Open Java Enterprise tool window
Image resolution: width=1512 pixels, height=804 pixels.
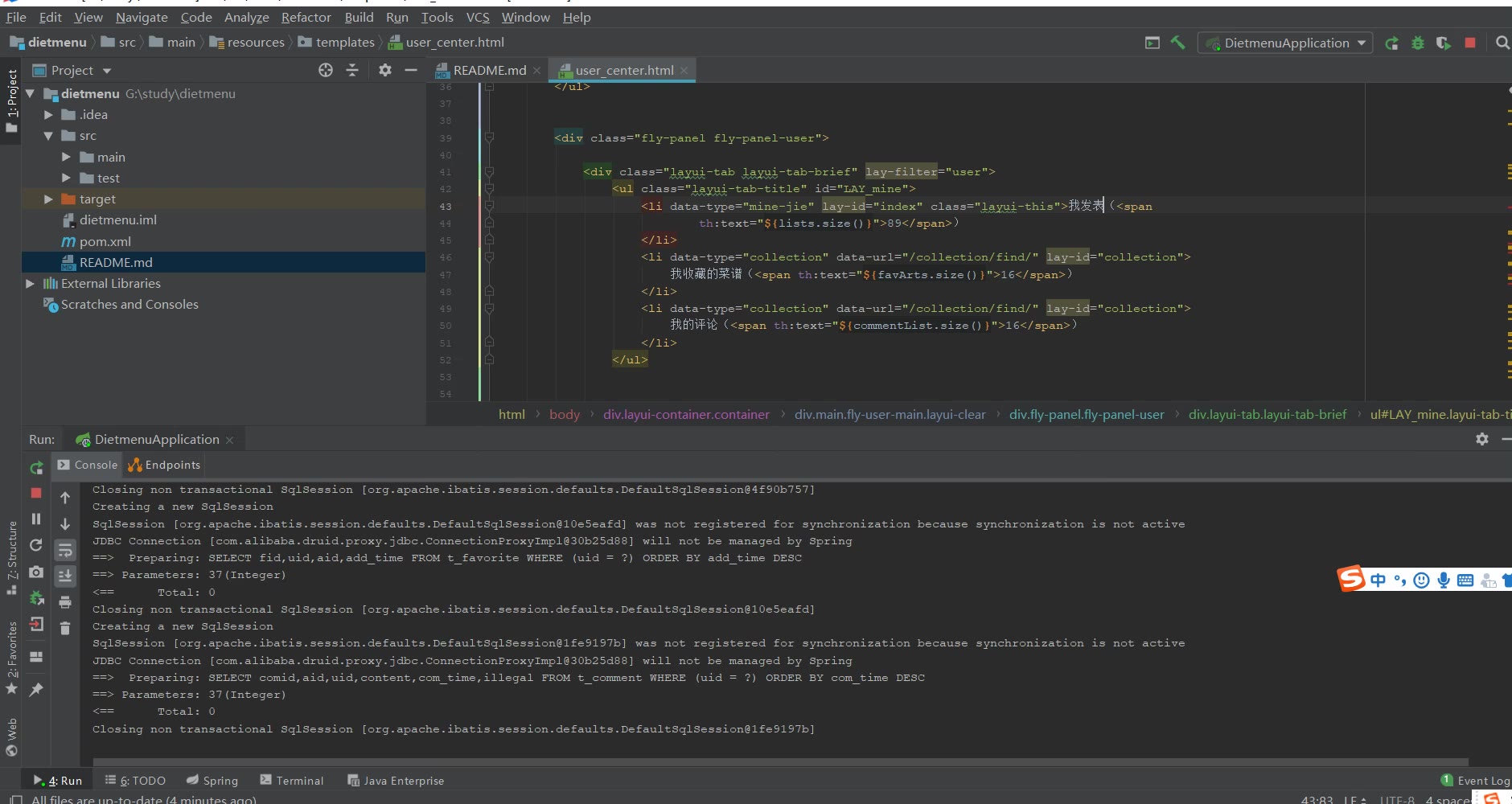click(x=395, y=780)
